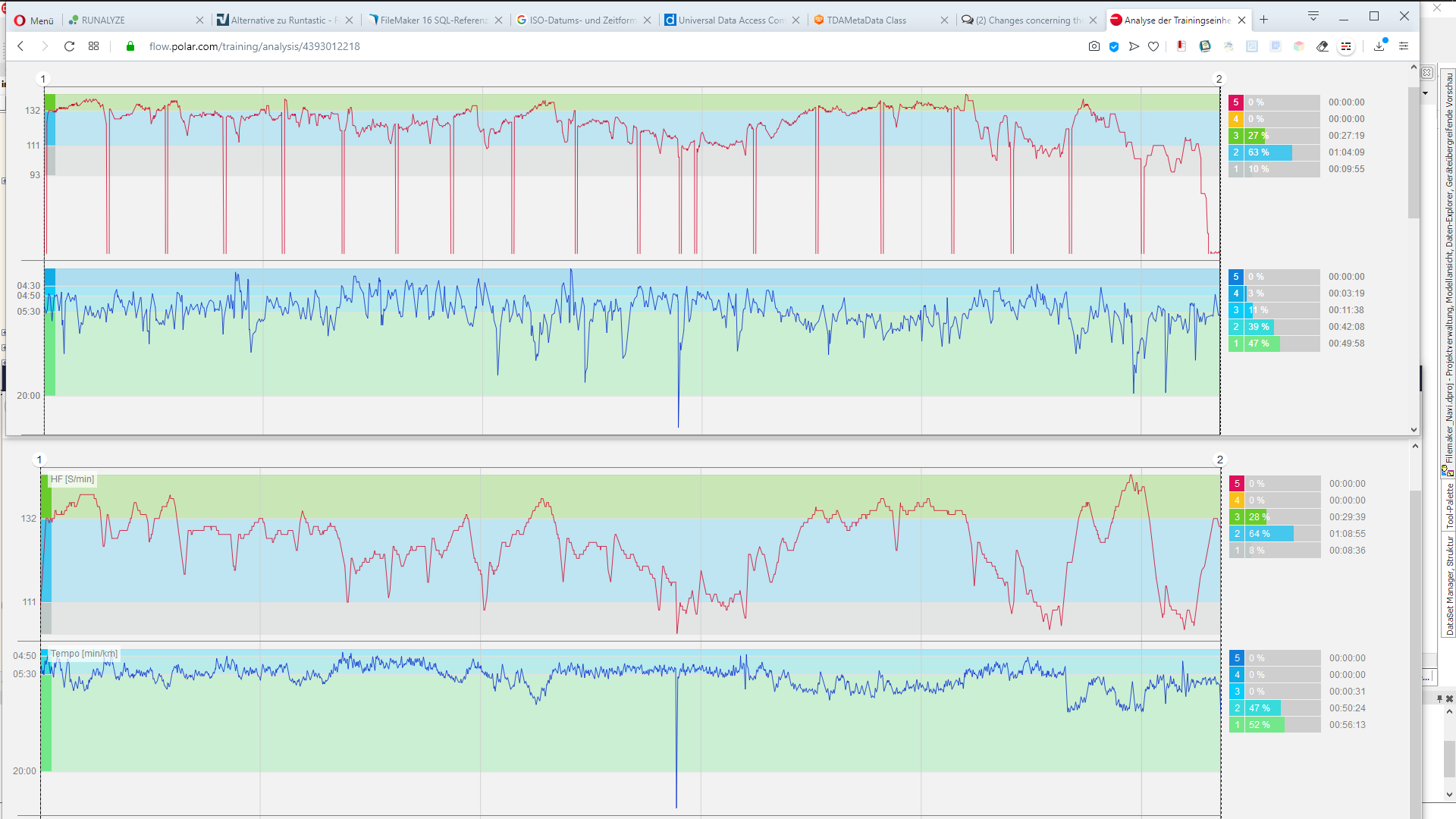Open the blue shield ad blocker icon

(1114, 46)
